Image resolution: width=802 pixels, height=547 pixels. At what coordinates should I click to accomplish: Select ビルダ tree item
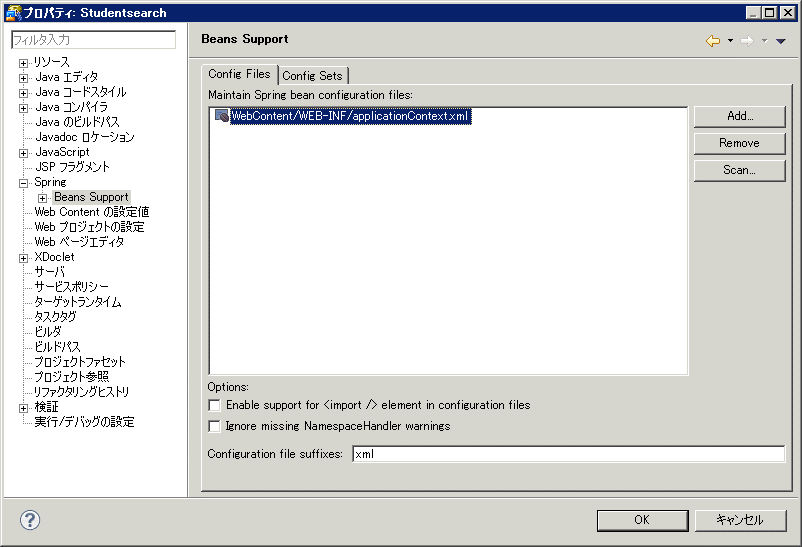48,332
